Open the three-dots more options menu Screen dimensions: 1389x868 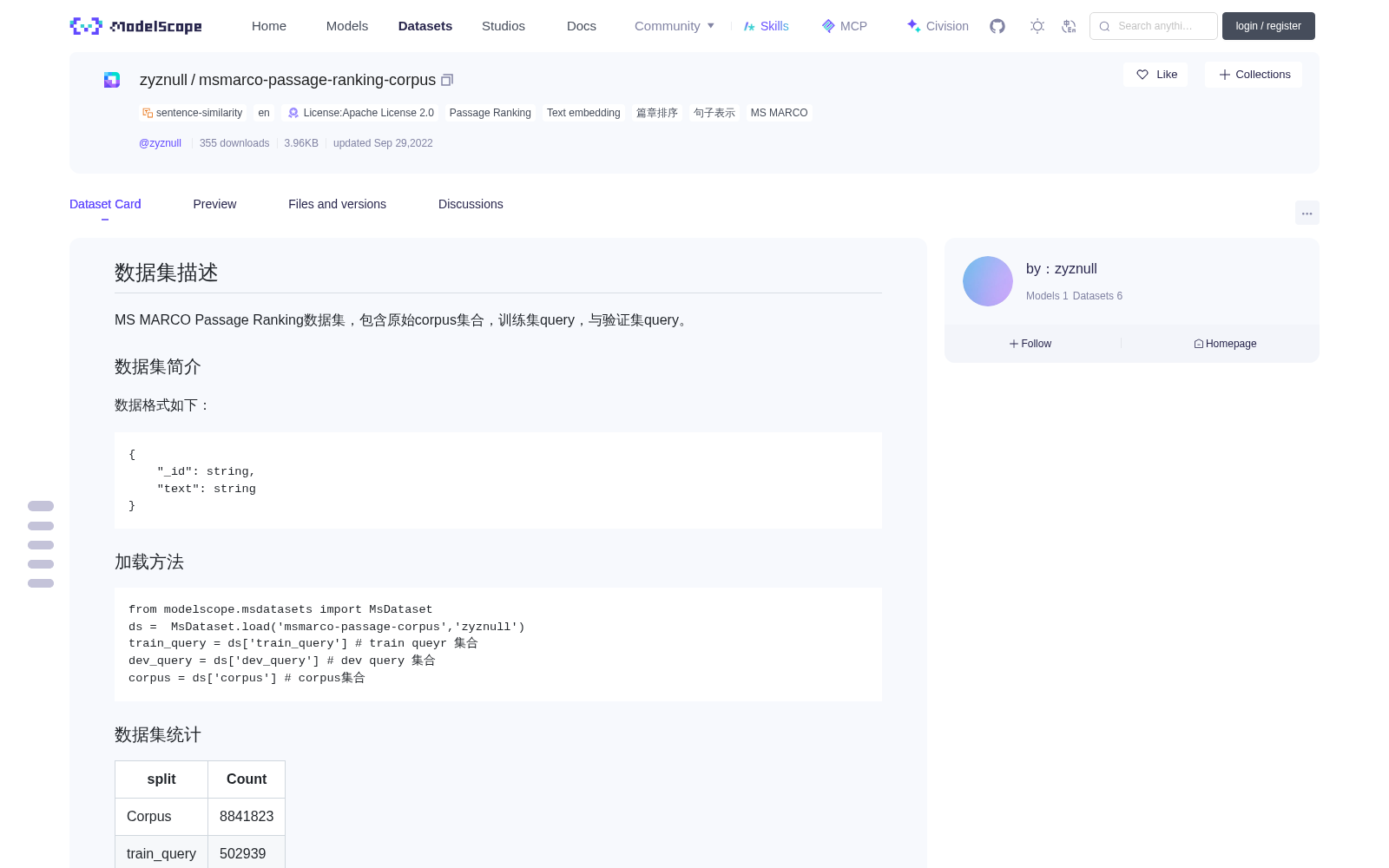[x=1307, y=213]
